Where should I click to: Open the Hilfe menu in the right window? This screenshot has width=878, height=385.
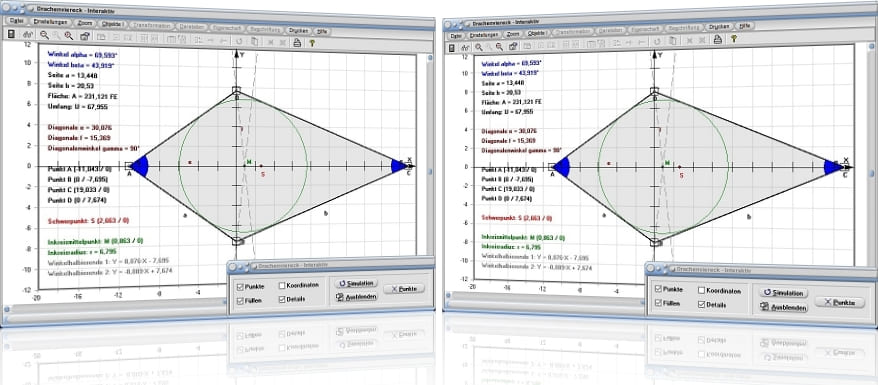click(x=745, y=25)
